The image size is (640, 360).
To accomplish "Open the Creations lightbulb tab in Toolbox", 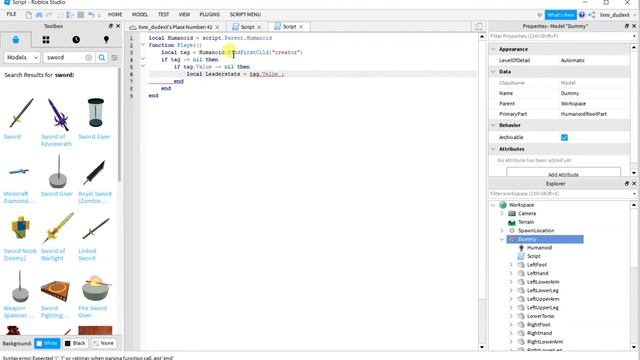I will [106, 40].
